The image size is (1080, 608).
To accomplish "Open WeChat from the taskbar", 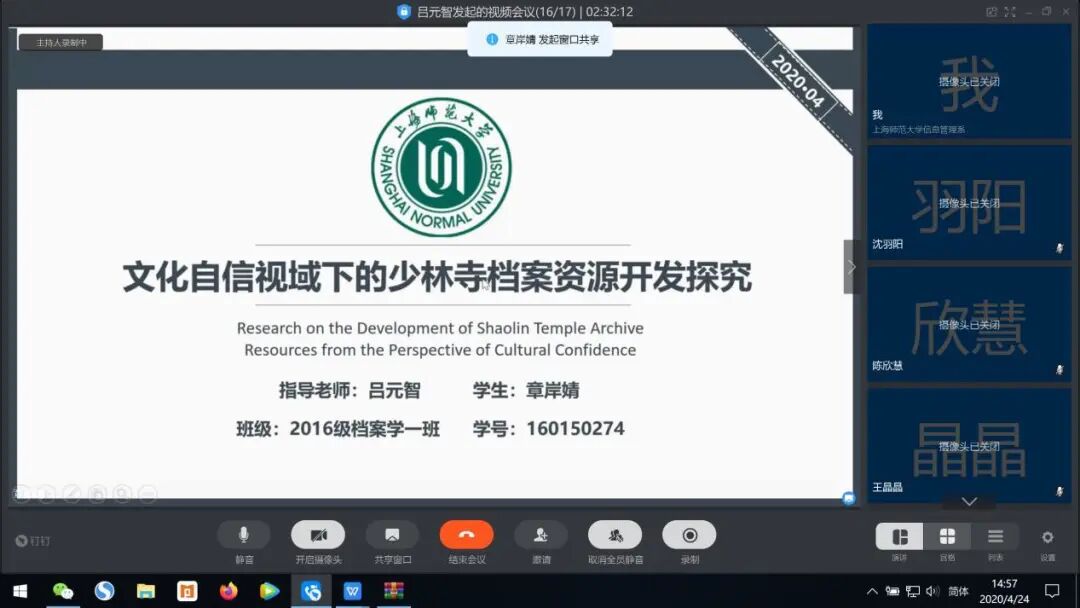I will coord(63,591).
